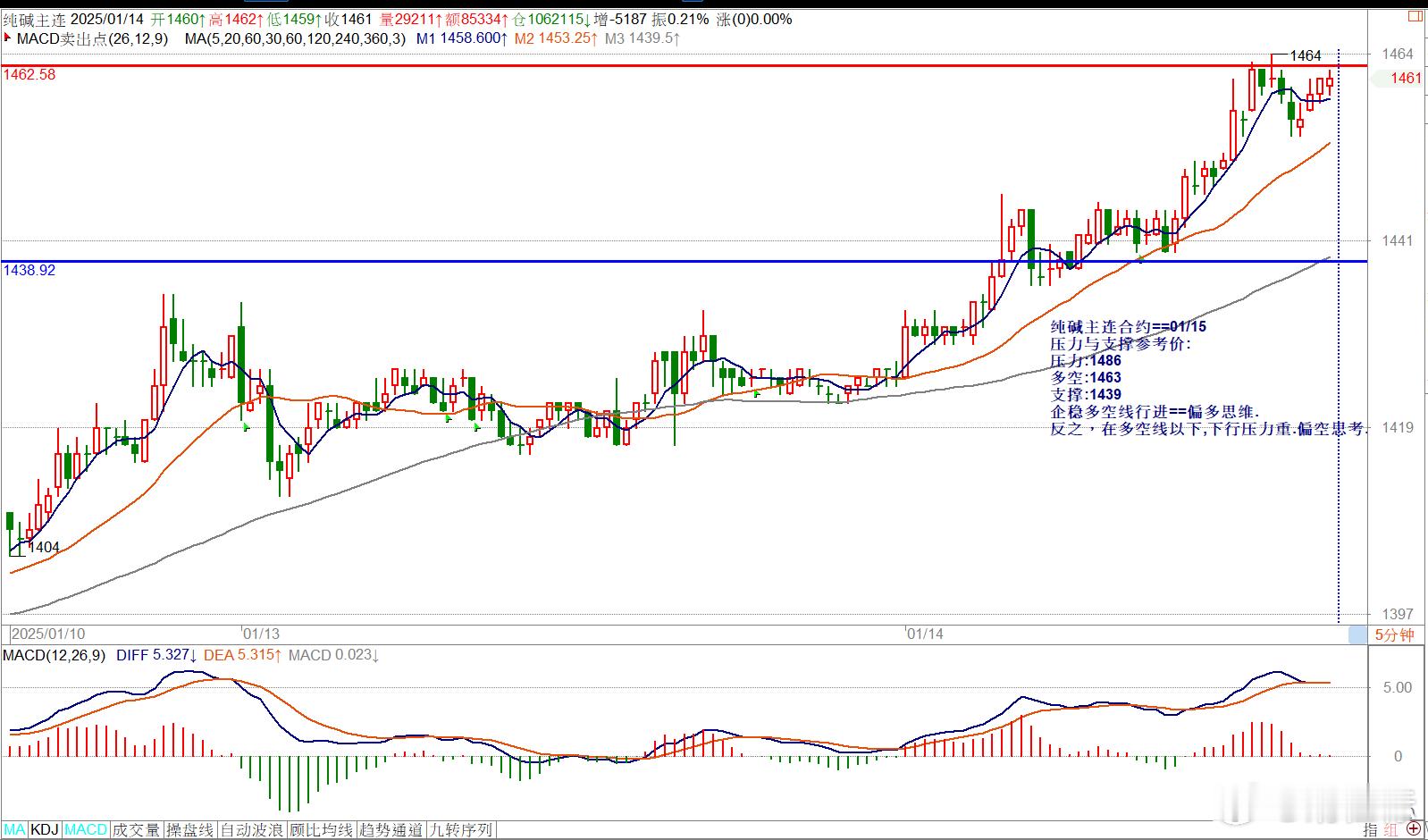Open the 成交量 volume indicator tab
The width and height of the screenshot is (1428, 840).
pyautogui.click(x=136, y=830)
